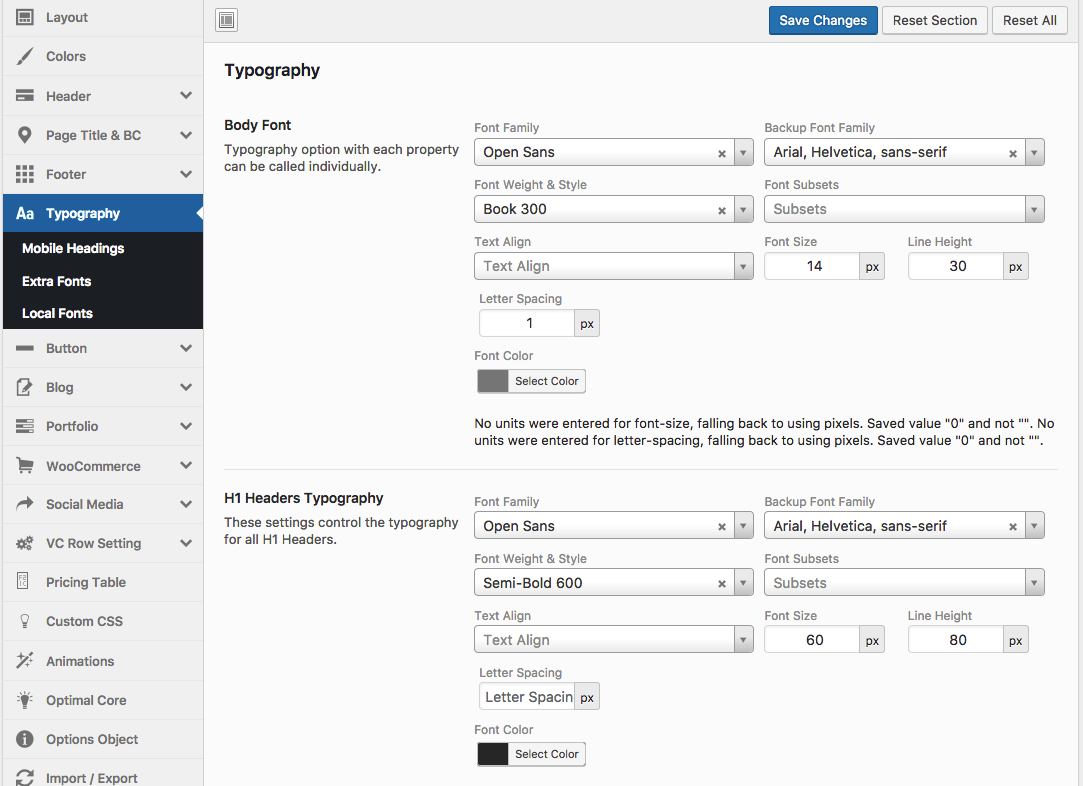Screen dimensions: 1083x786
Task: Click the Page Title & BC pin icon
Action: (25, 135)
